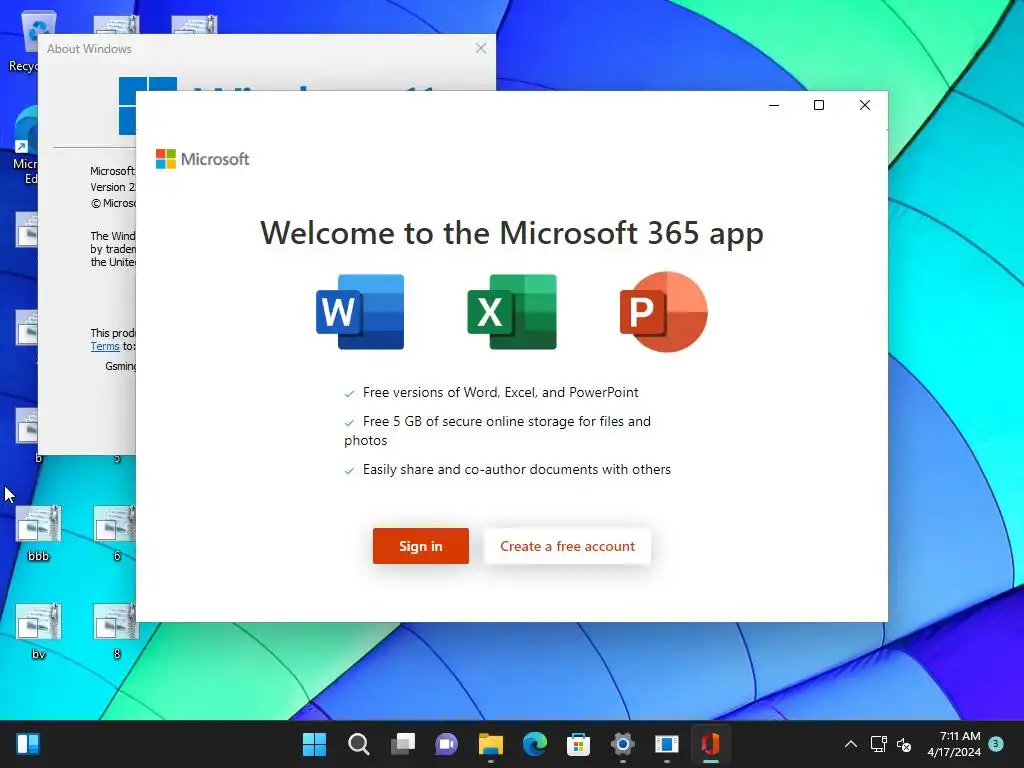Image resolution: width=1024 pixels, height=768 pixels.
Task: Click the Word app icon
Action: pyautogui.click(x=360, y=312)
